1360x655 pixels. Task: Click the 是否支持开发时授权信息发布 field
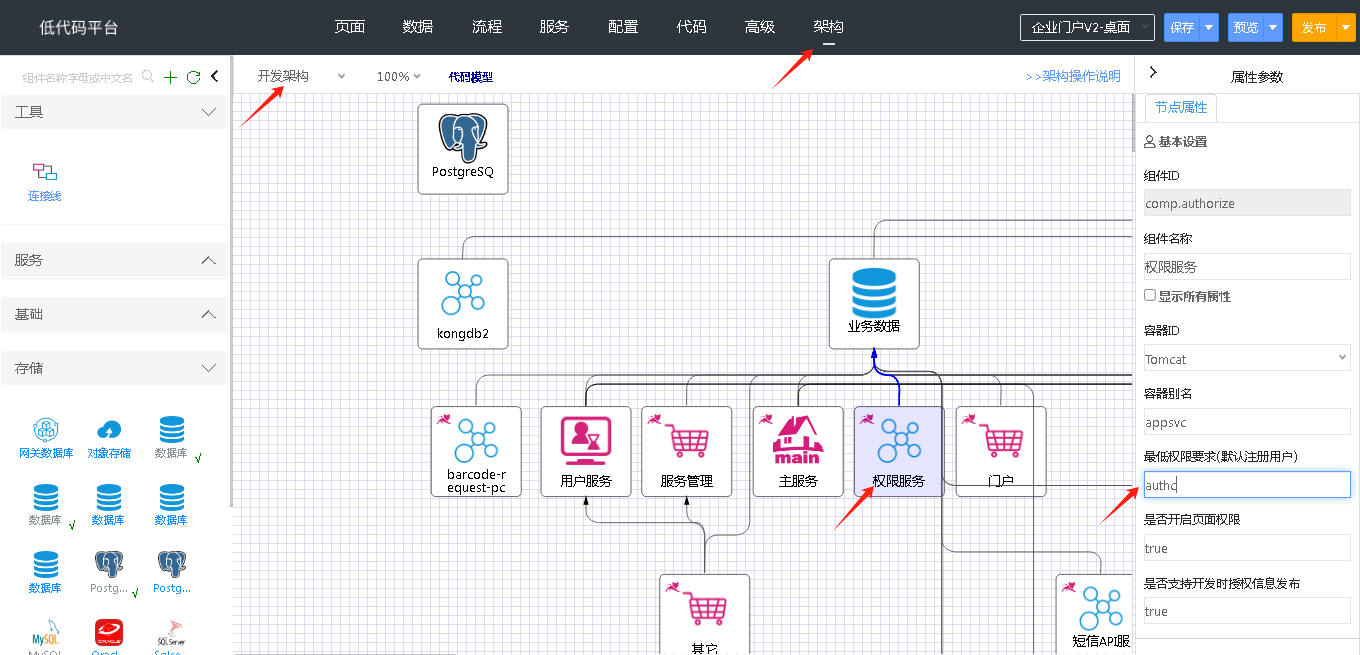pos(1247,611)
